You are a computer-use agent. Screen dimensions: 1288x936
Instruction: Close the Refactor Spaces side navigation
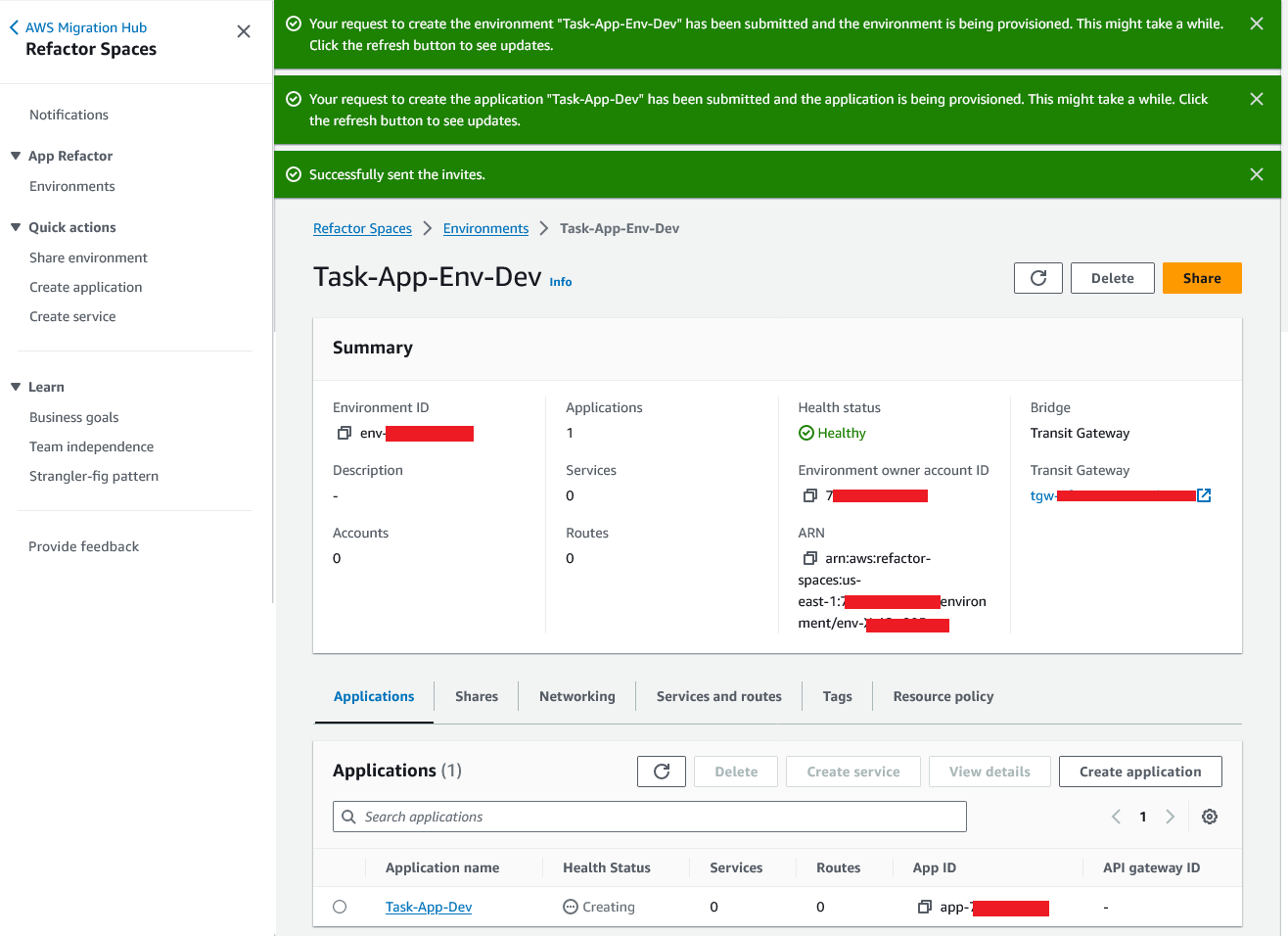[x=244, y=31]
